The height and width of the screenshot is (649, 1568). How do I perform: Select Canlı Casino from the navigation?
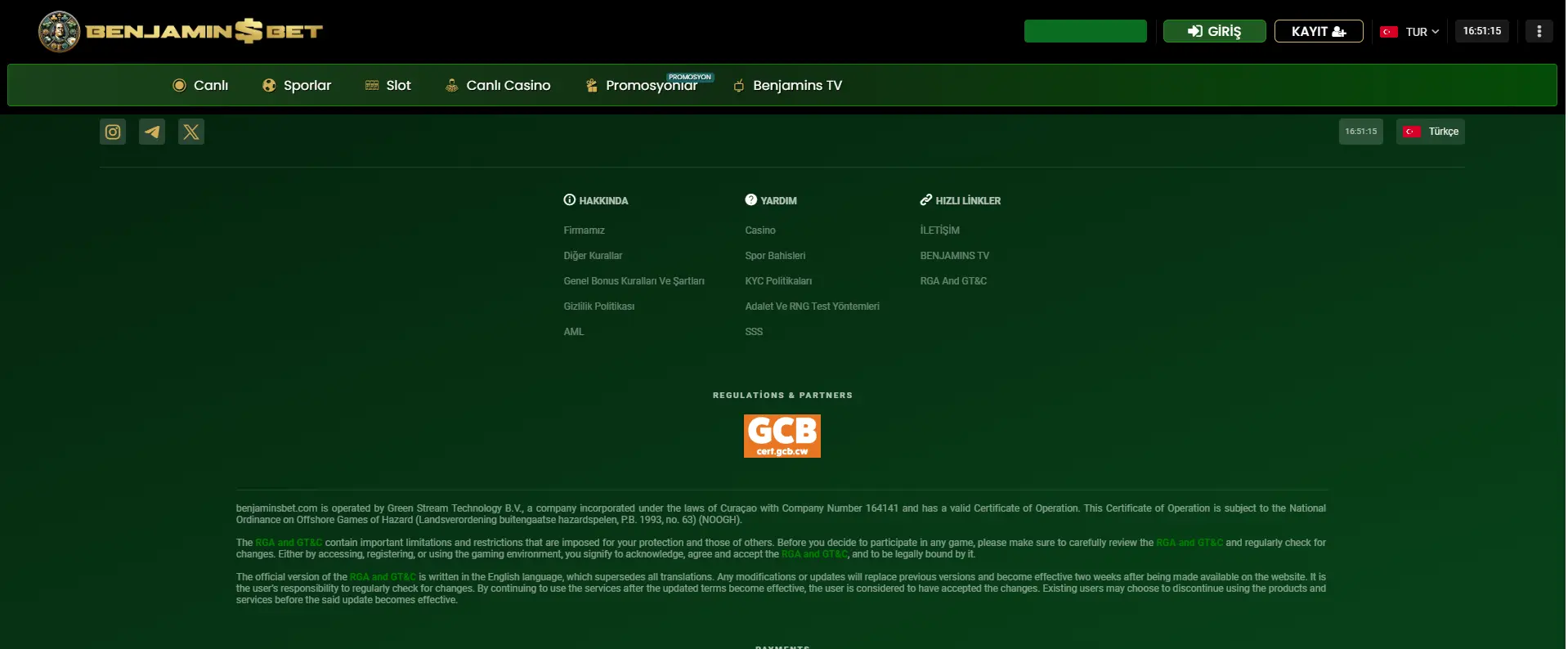click(498, 86)
